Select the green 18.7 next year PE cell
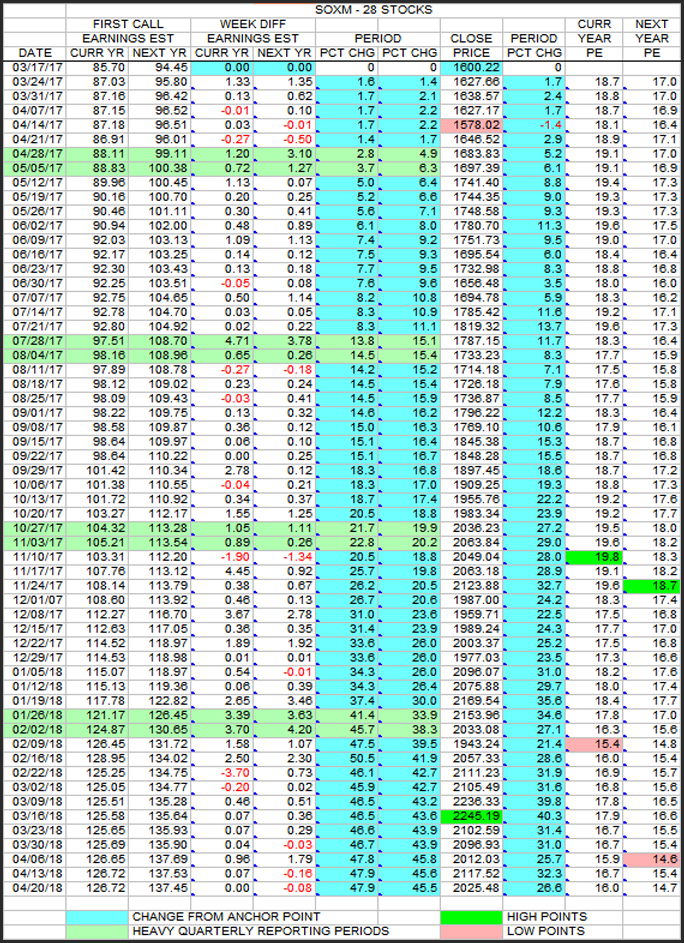Viewport: 684px width, 943px height. pos(651,584)
